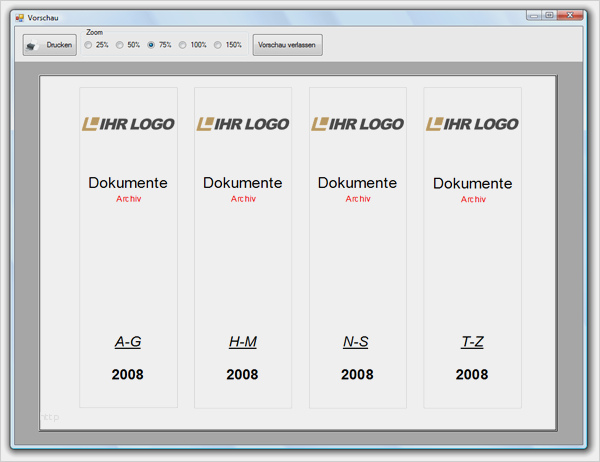Screen dimensions: 600x462
Task: Click red Archiv text on the N-S label
Action: 358,199
